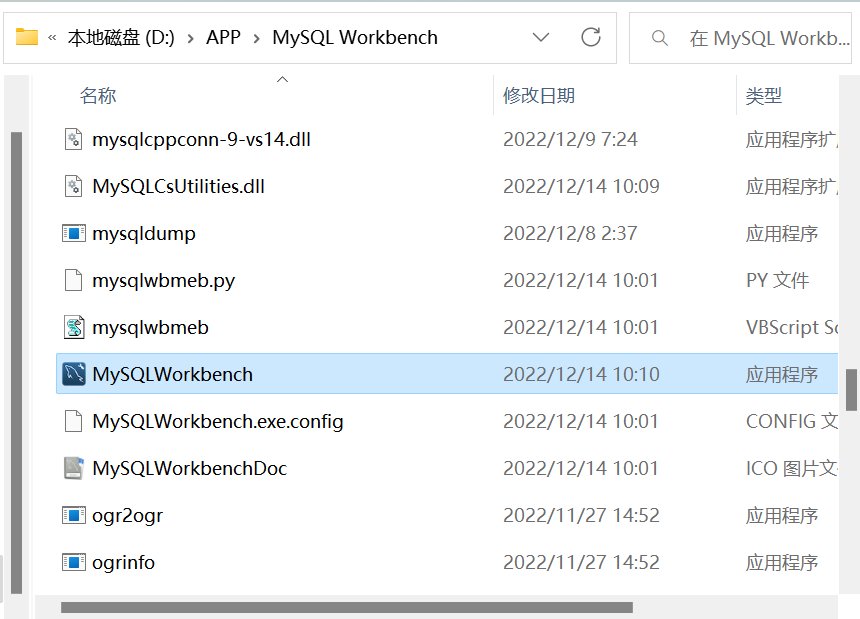Sort files by 名称 column header
This screenshot has width=860, height=619.
click(x=98, y=95)
